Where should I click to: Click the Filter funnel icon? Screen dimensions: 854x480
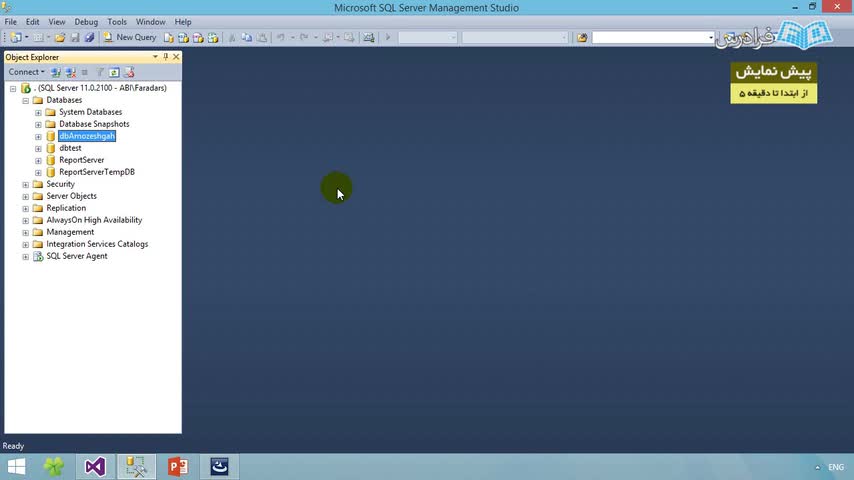[100, 72]
